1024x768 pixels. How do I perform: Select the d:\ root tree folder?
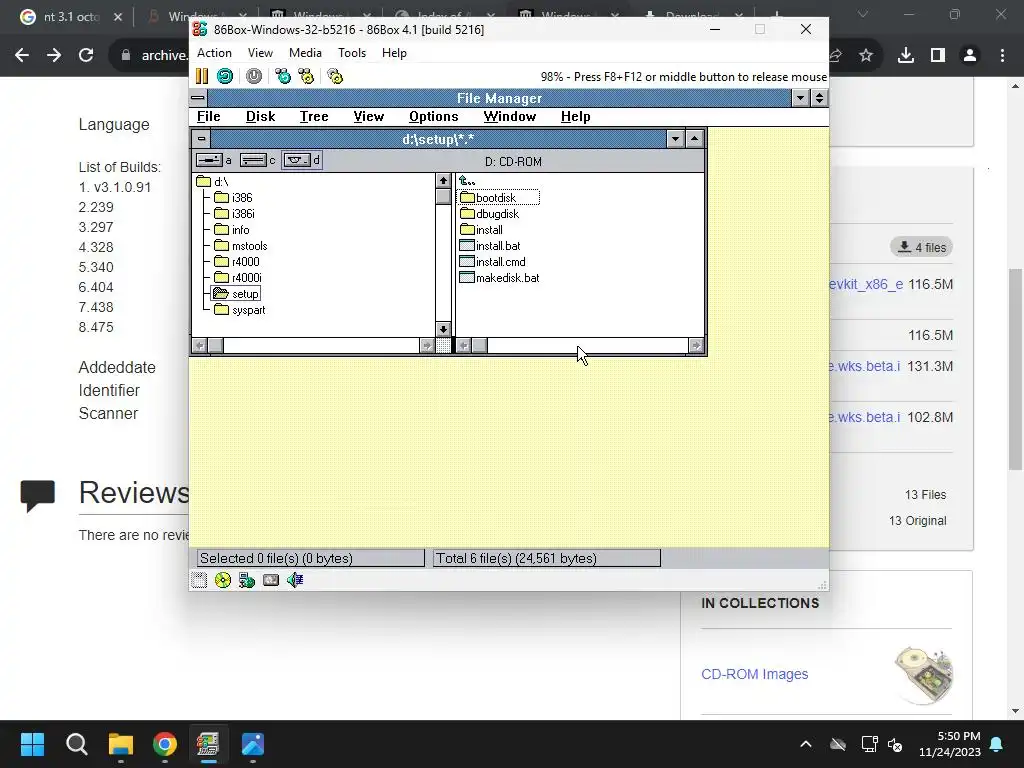[212, 182]
